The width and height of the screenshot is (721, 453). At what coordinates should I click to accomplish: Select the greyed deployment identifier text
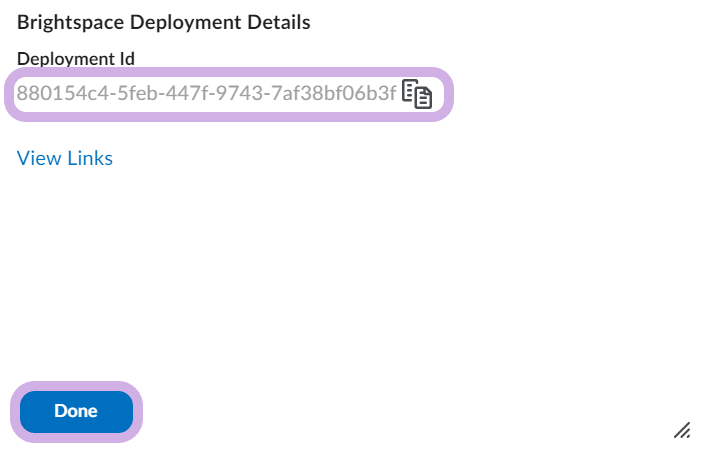(206, 93)
